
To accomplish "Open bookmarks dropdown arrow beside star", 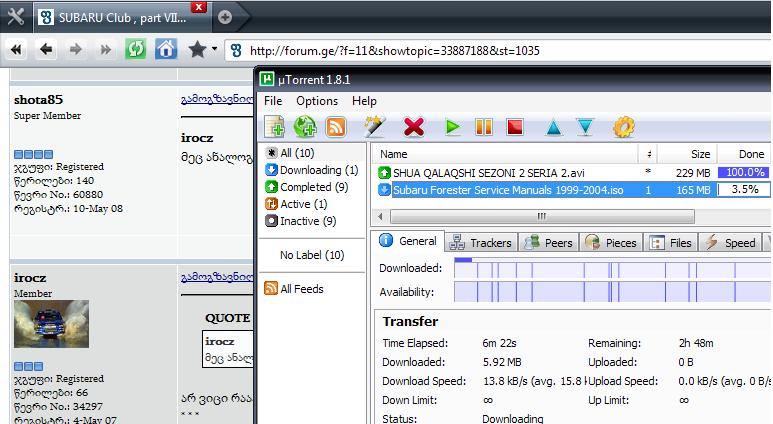I will coord(214,48).
